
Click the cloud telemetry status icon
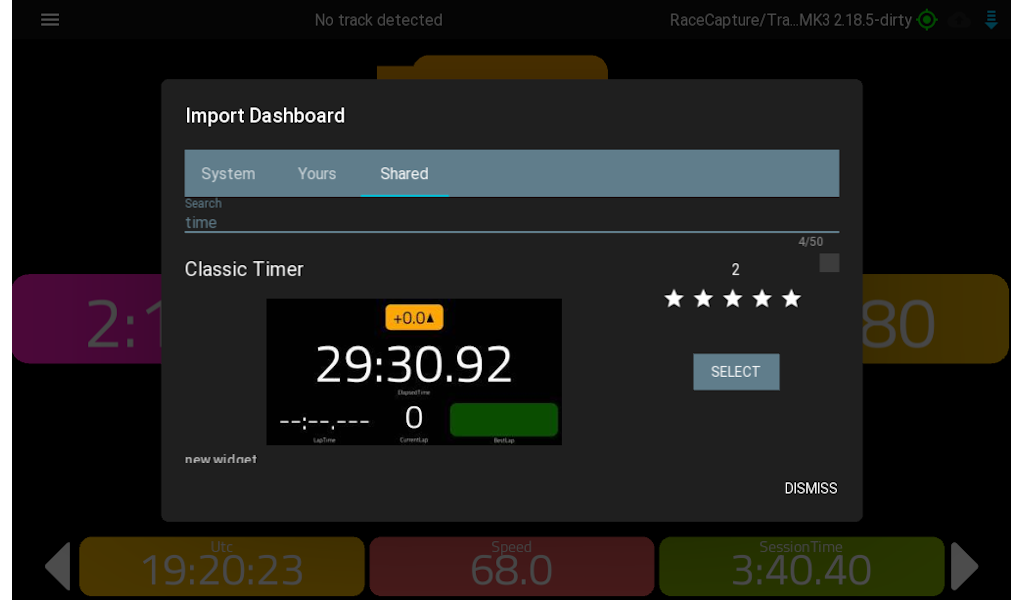pyautogui.click(x=959, y=20)
